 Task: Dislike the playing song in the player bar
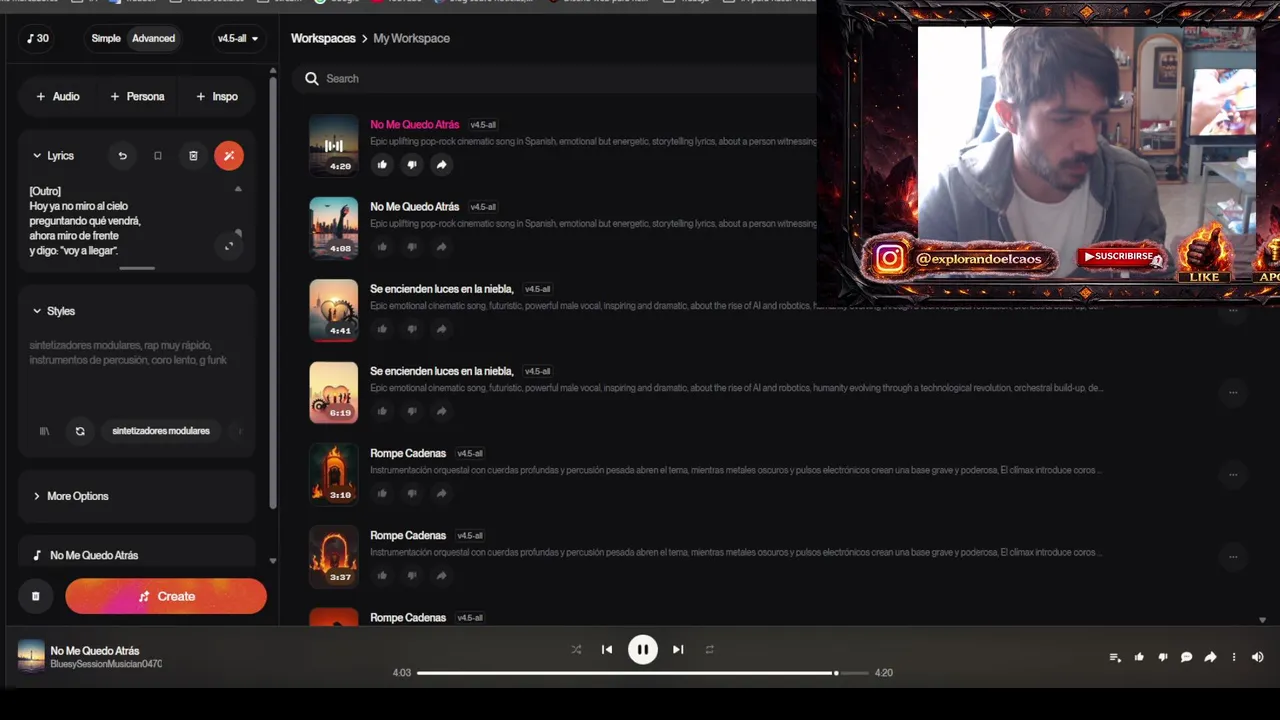point(1163,657)
